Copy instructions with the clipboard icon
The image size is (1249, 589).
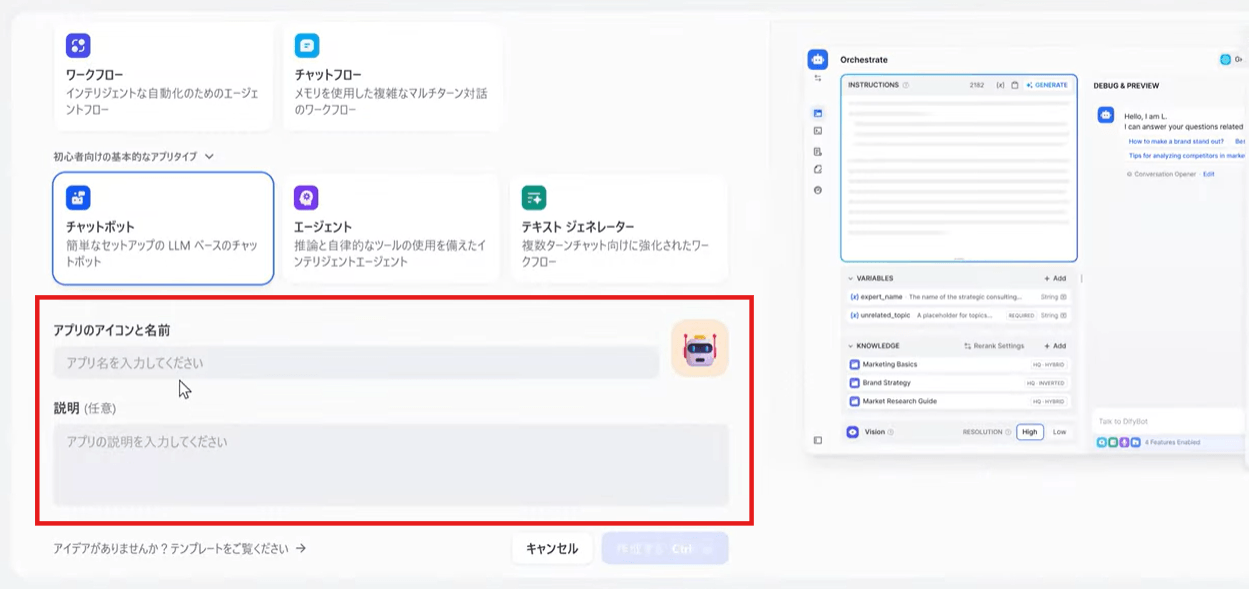coord(1015,85)
